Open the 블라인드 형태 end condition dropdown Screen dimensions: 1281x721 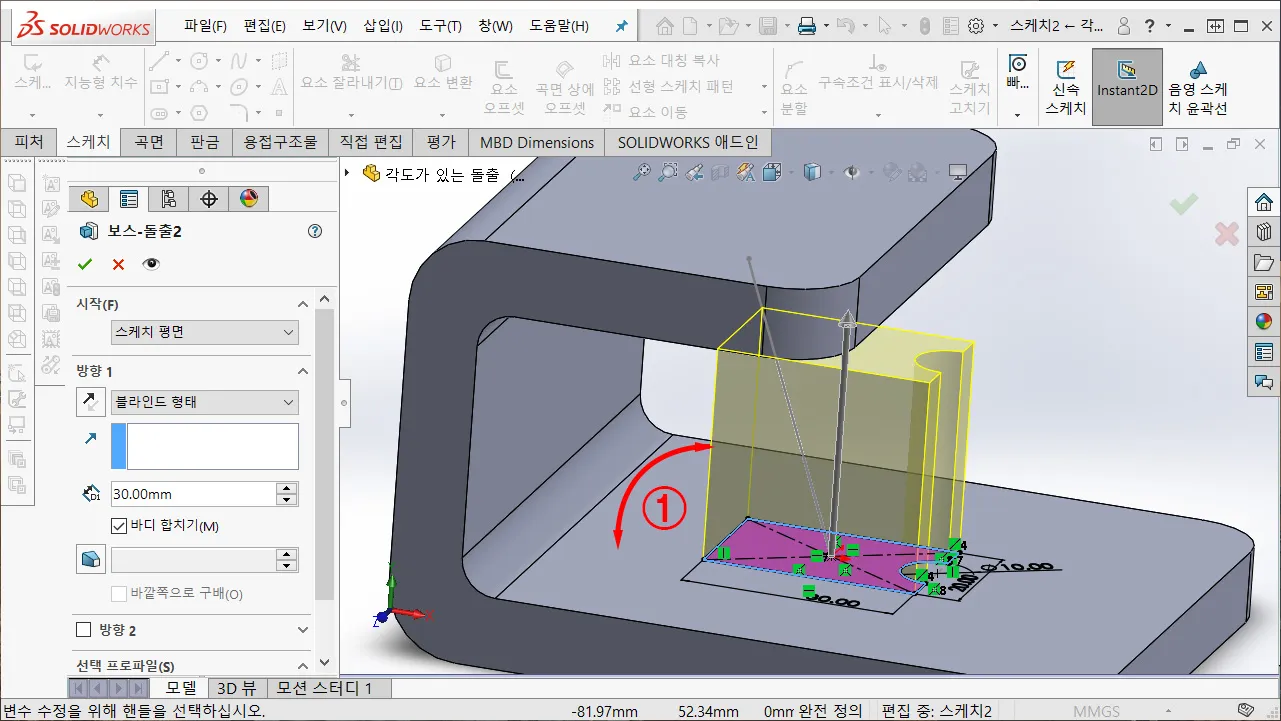coord(204,402)
